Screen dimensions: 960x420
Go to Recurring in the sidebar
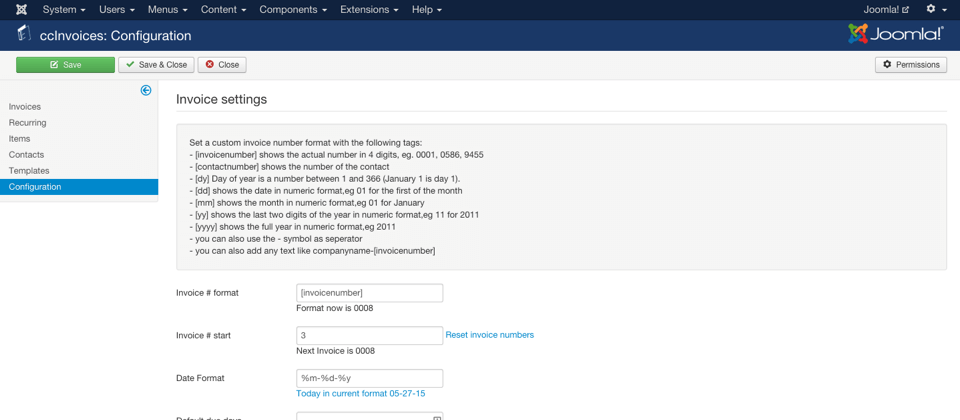click(28, 123)
